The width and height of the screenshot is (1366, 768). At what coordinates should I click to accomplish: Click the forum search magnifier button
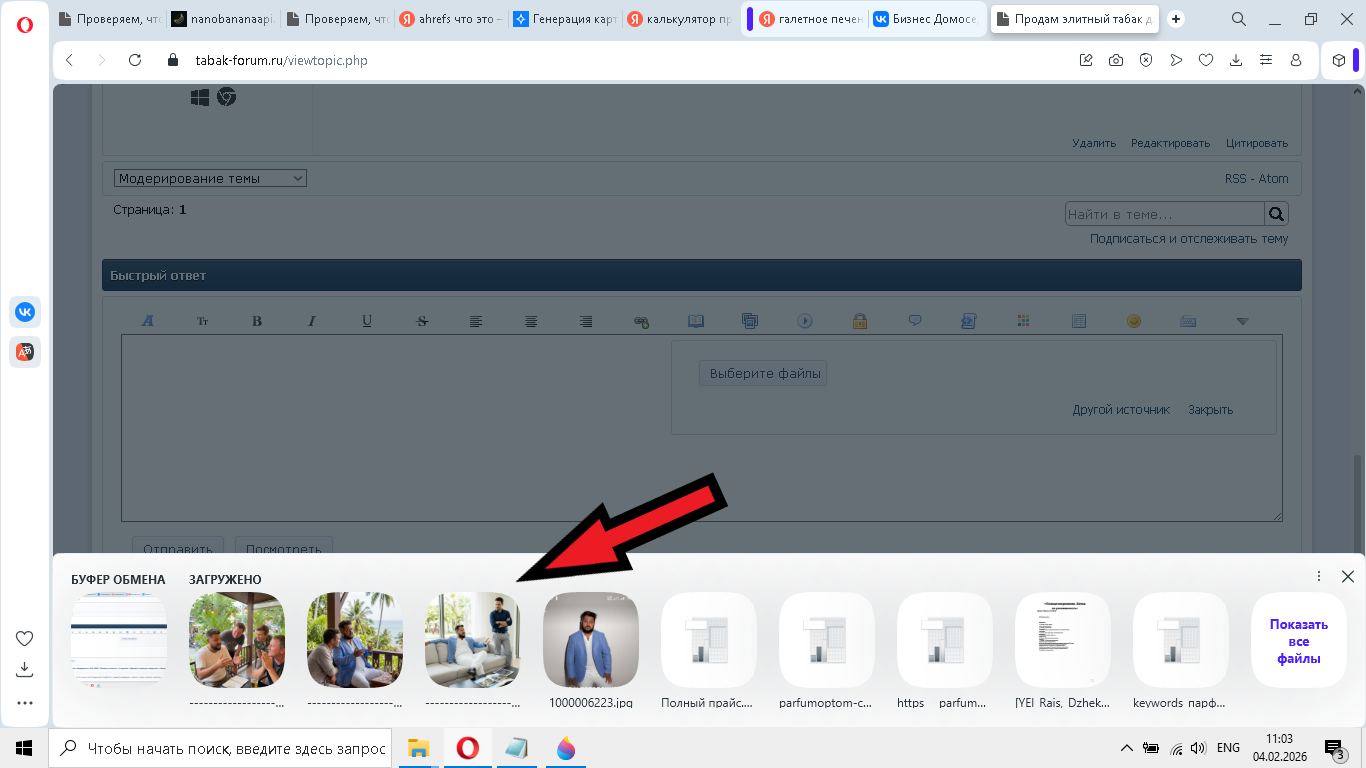pyautogui.click(x=1276, y=214)
